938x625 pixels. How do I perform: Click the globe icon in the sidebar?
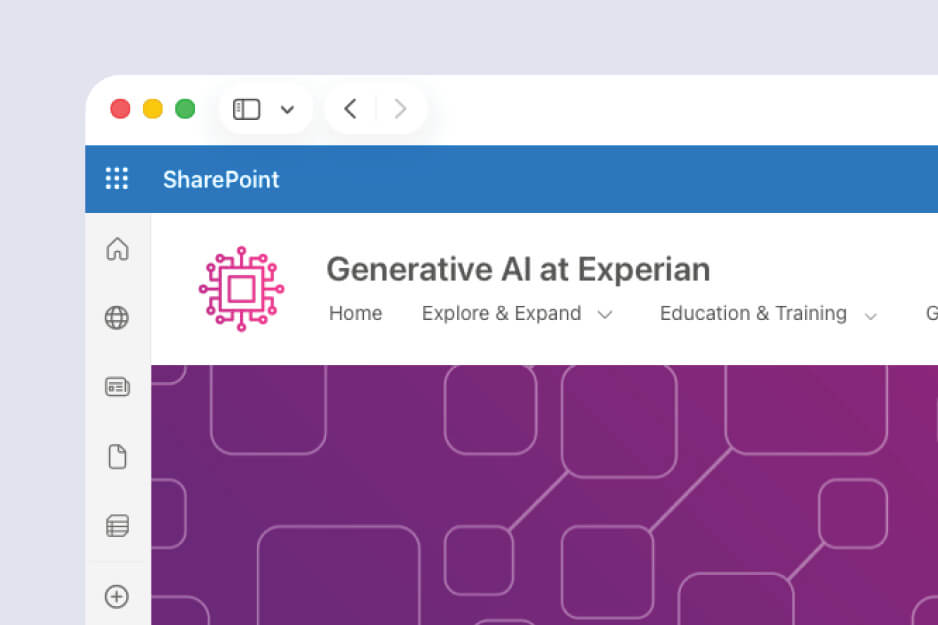point(117,318)
